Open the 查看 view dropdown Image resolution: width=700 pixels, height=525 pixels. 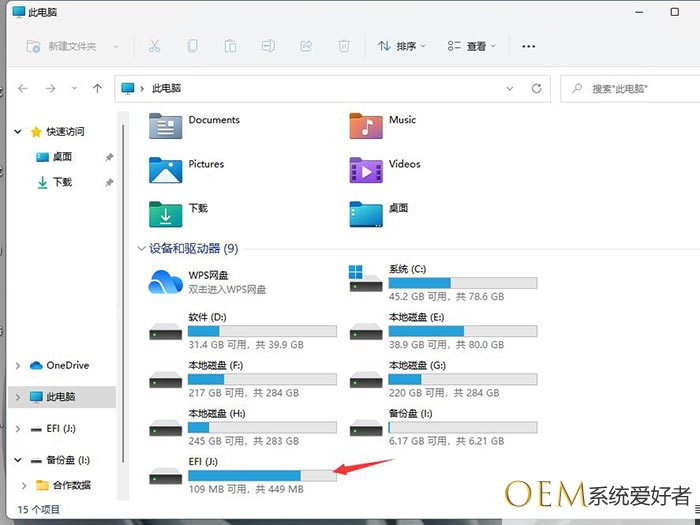point(471,46)
